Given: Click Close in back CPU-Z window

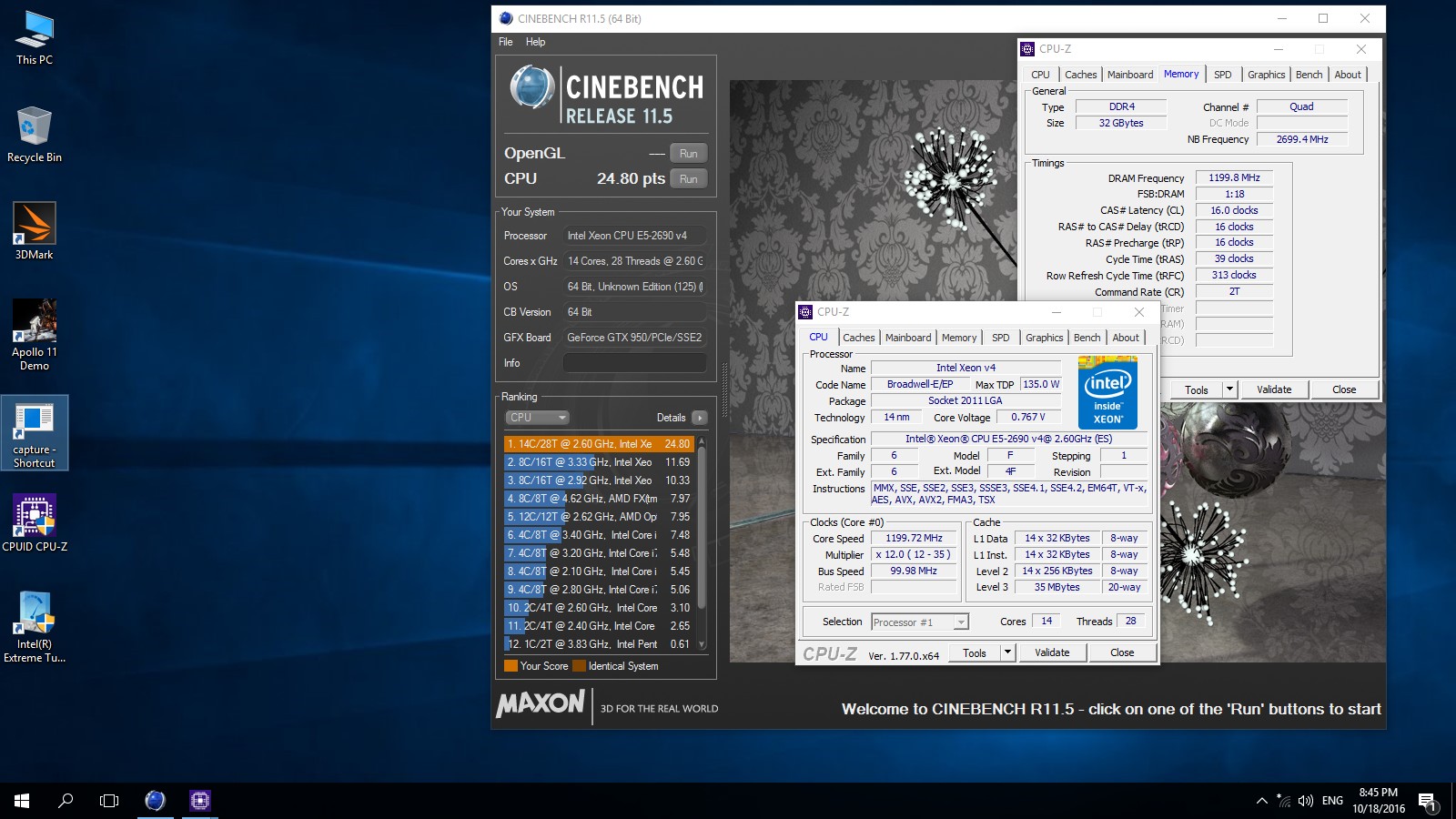Looking at the screenshot, I should [1344, 390].
